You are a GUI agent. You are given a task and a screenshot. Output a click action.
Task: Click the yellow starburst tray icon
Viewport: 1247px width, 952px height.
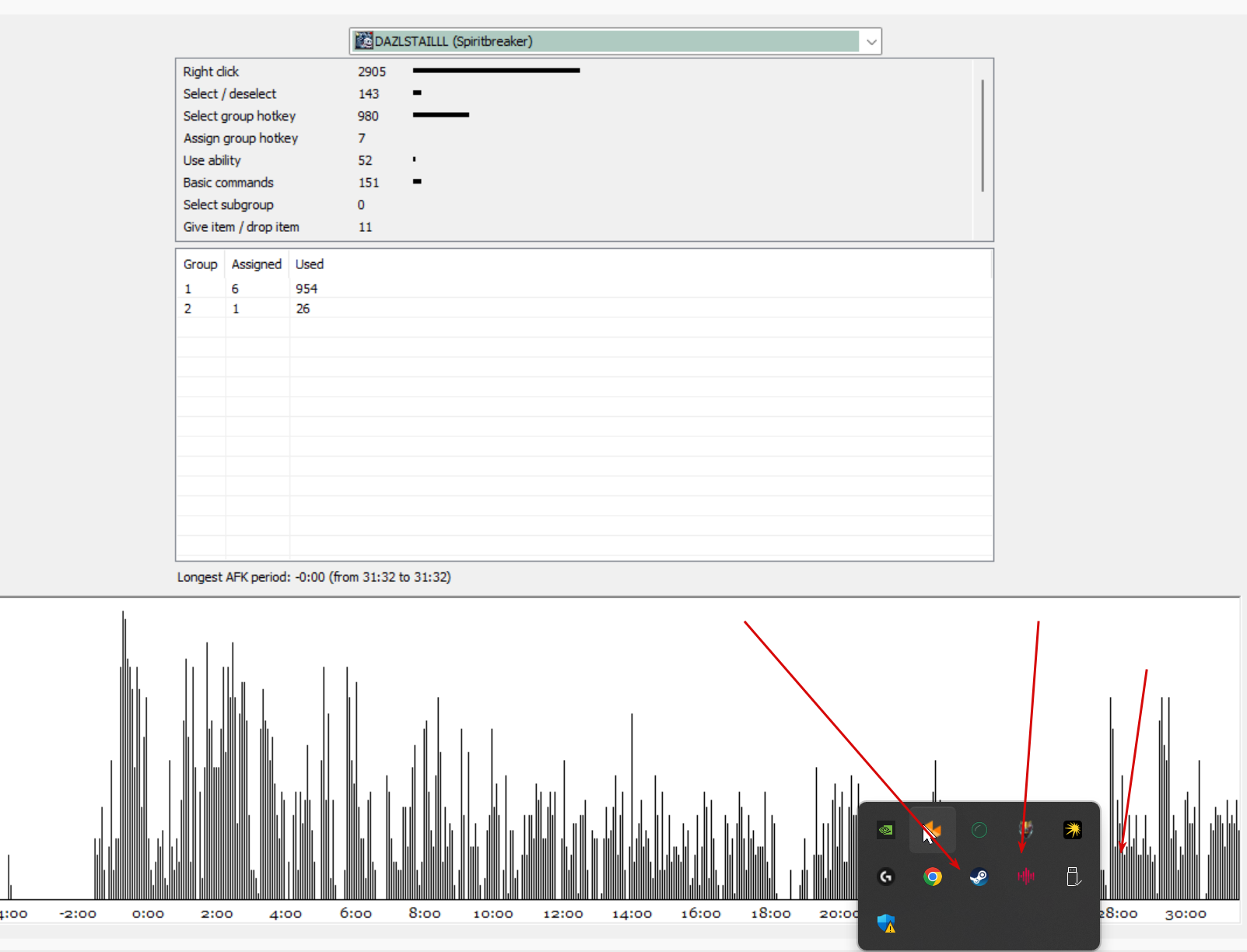[x=1073, y=830]
